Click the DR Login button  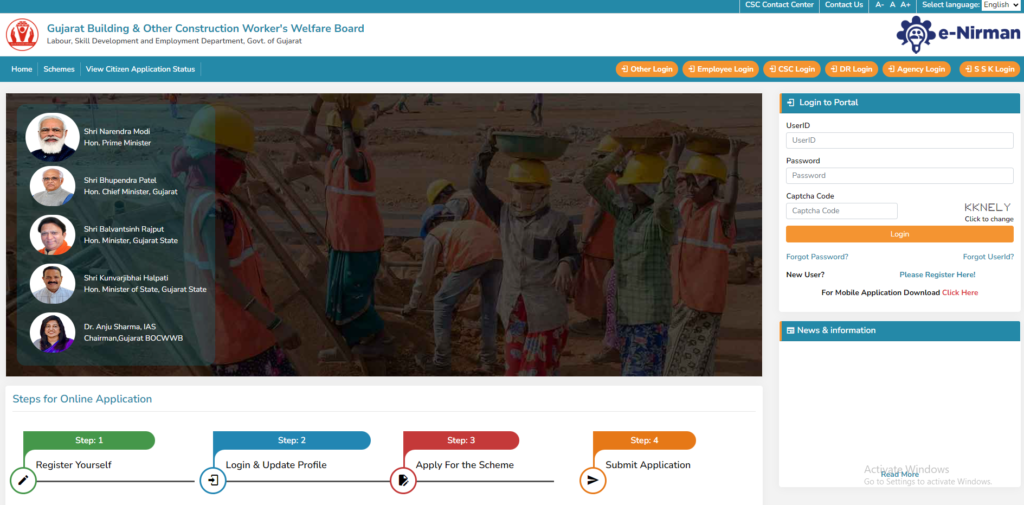851,69
